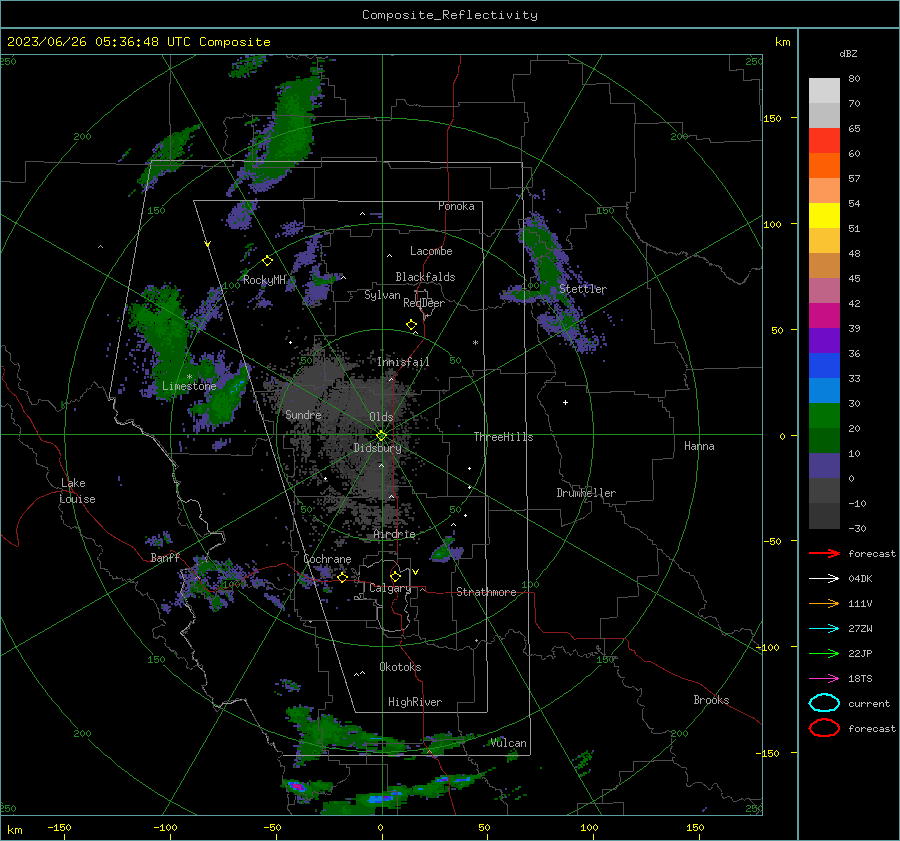Click the Lake Louise label
Viewport: 900px width, 841px height.
click(77, 491)
